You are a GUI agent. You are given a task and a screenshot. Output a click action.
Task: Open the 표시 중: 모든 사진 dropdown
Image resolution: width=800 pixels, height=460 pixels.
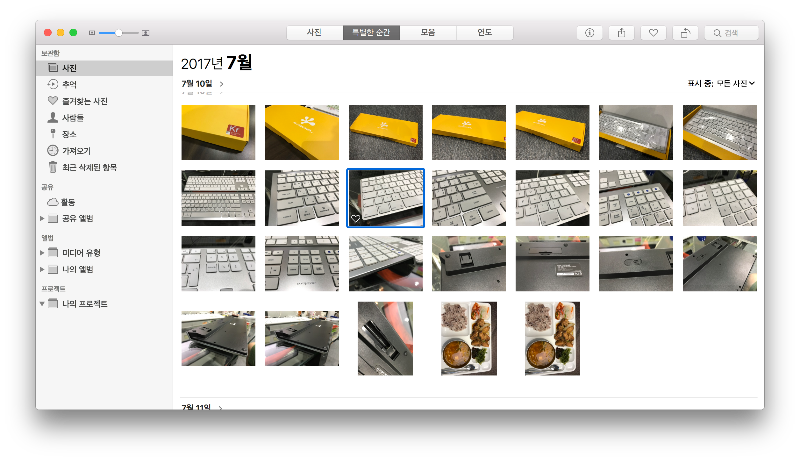point(721,83)
